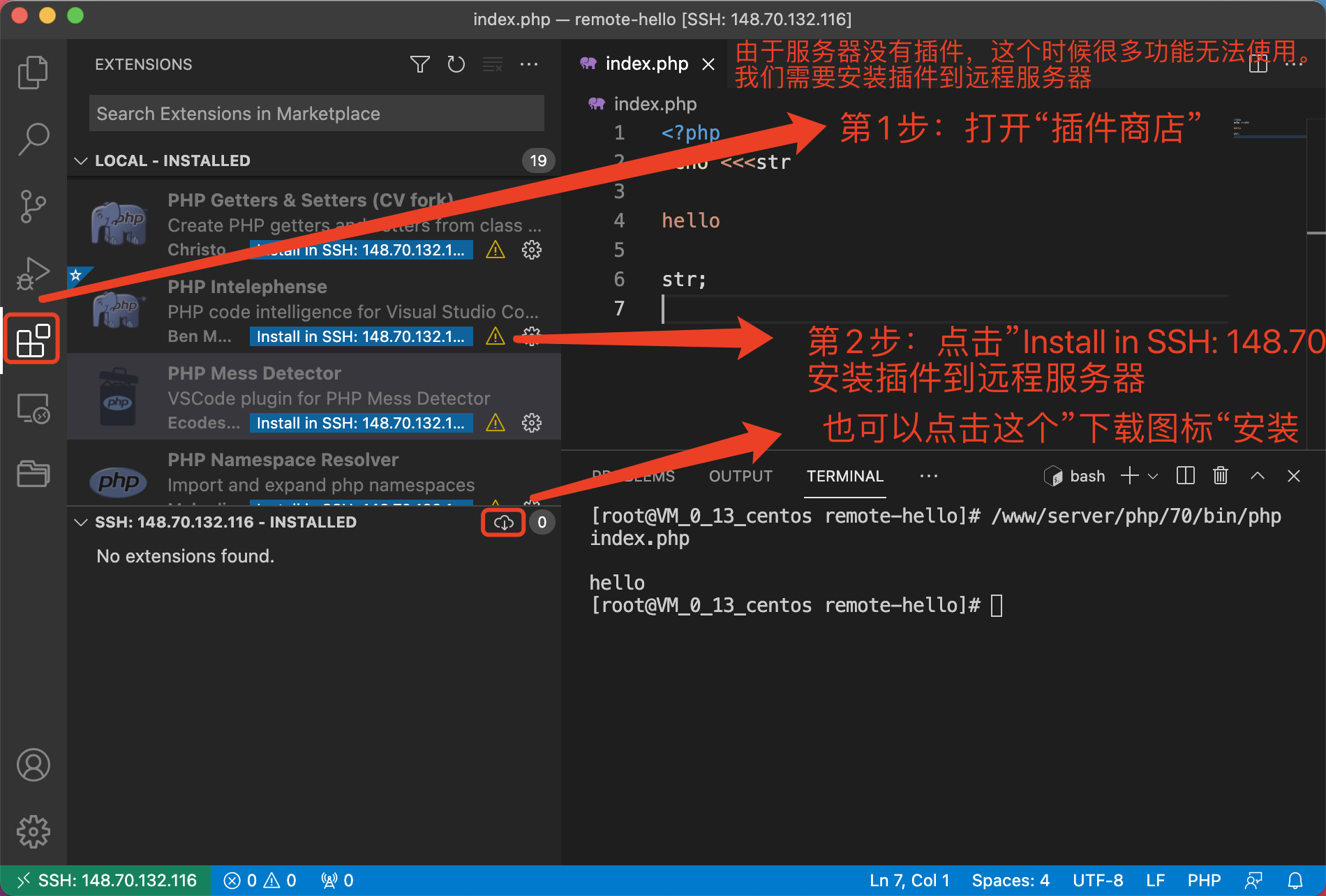Screen dimensions: 1326x896
Task: Kill terminal with trash icon
Action: pos(1221,476)
